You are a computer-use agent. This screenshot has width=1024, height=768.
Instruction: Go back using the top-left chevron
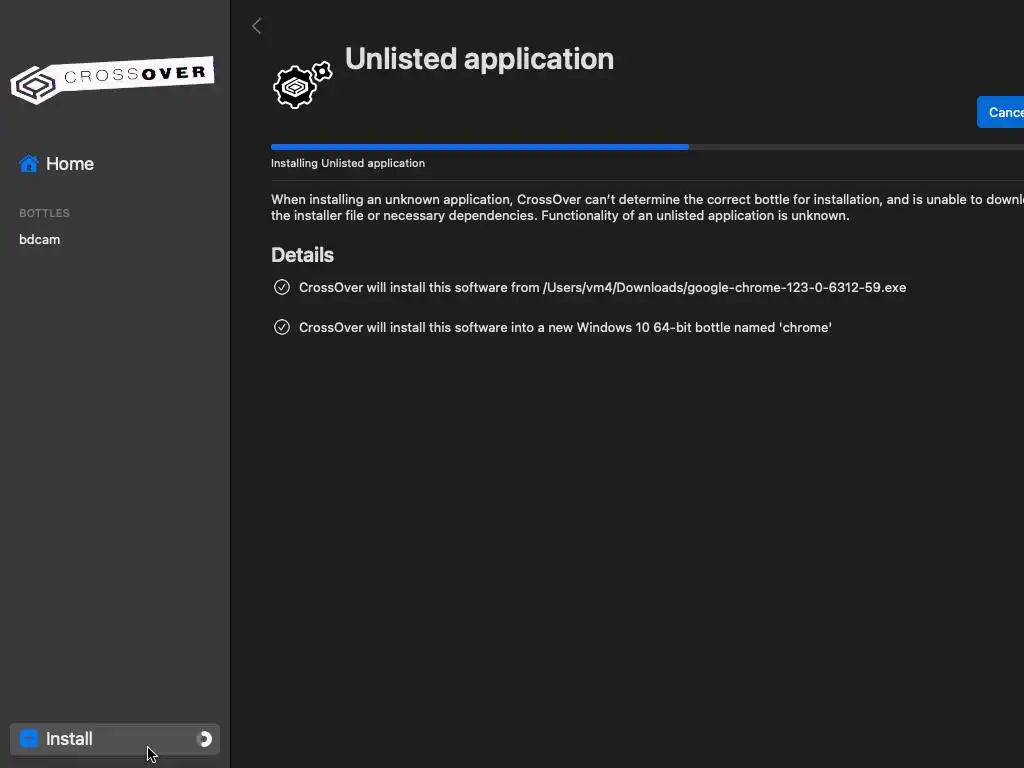(257, 27)
